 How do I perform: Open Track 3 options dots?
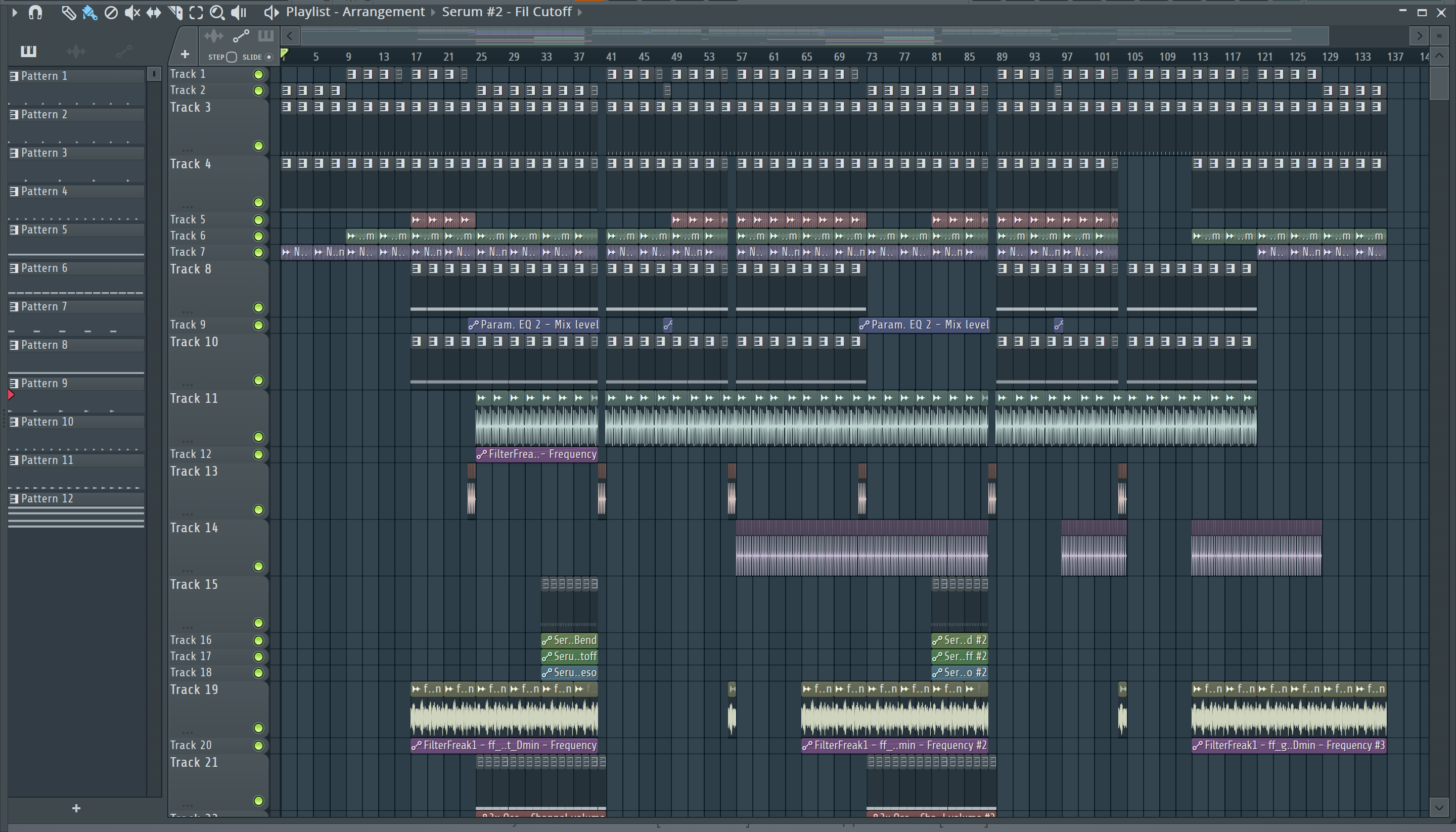point(187,150)
